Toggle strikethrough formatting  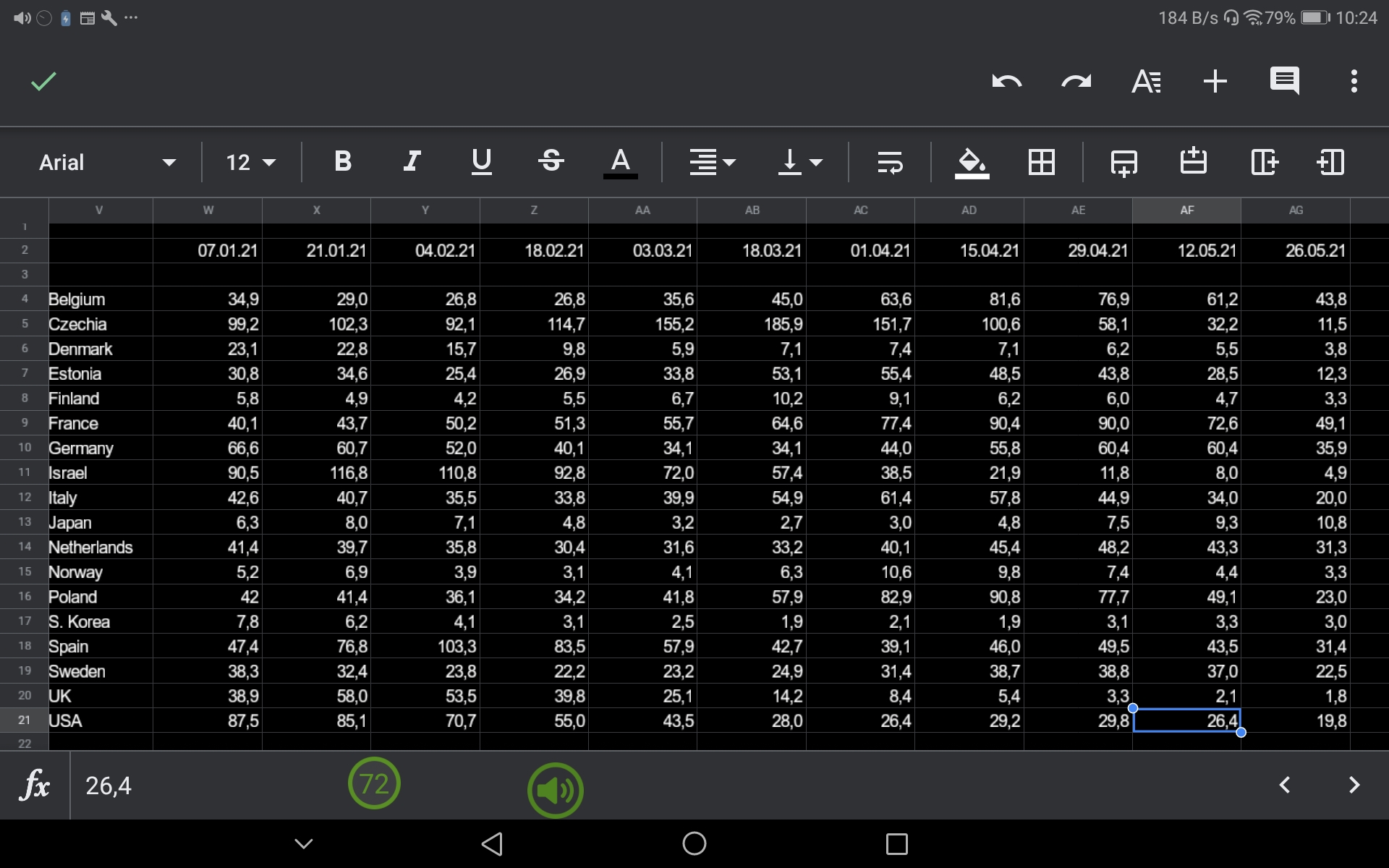click(551, 161)
